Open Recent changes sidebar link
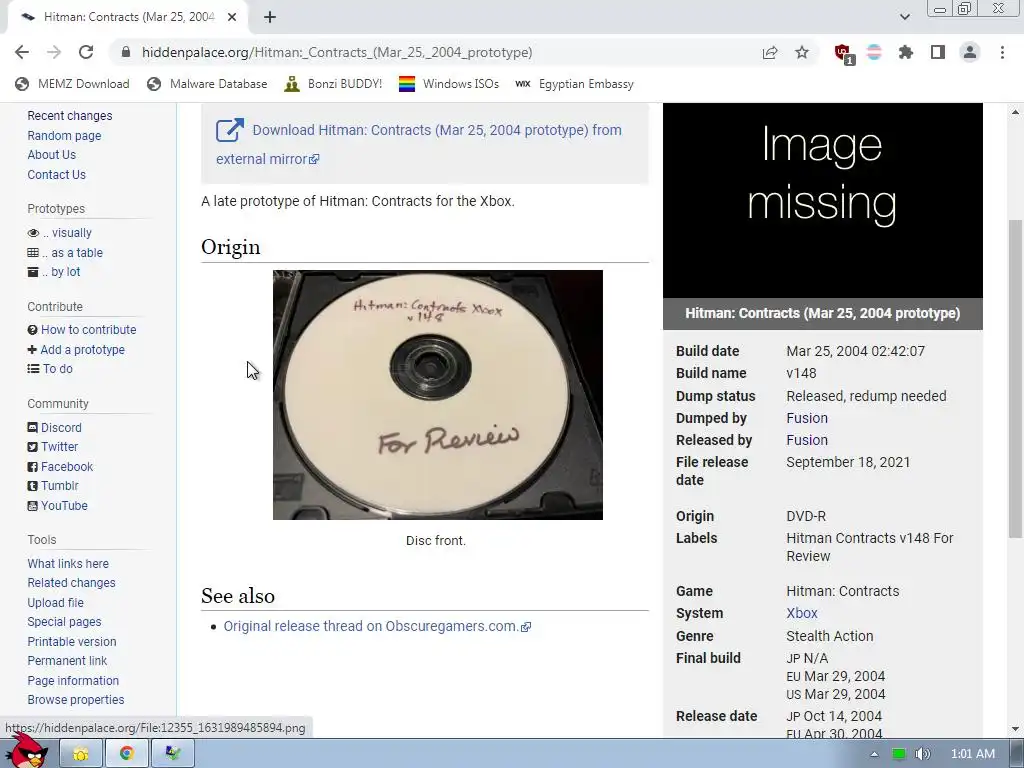The height and width of the screenshot is (768, 1024). point(70,116)
